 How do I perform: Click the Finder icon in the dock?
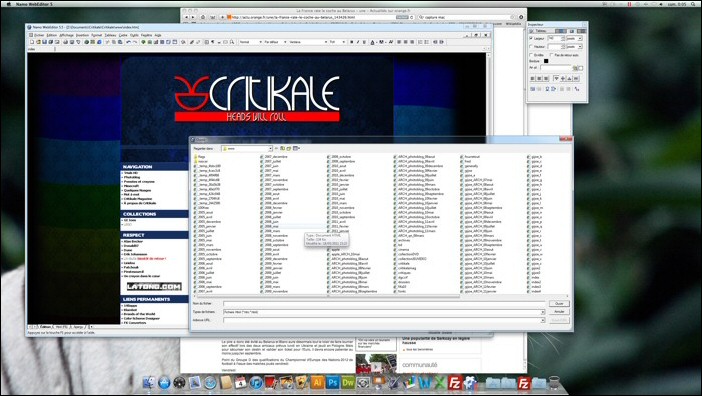149,383
